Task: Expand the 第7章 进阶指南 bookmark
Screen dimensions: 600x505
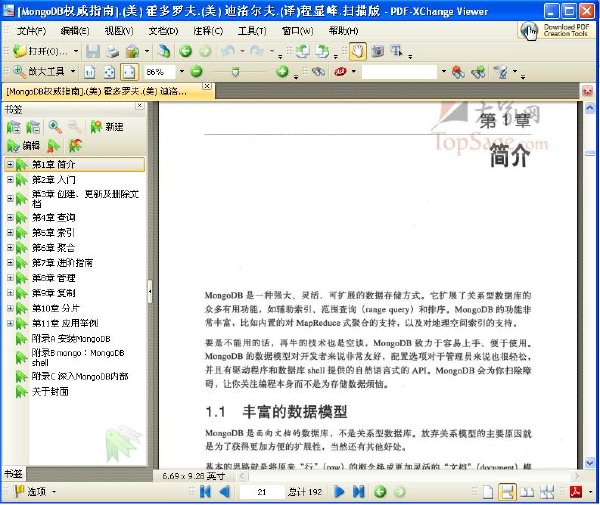Action: tap(10, 263)
